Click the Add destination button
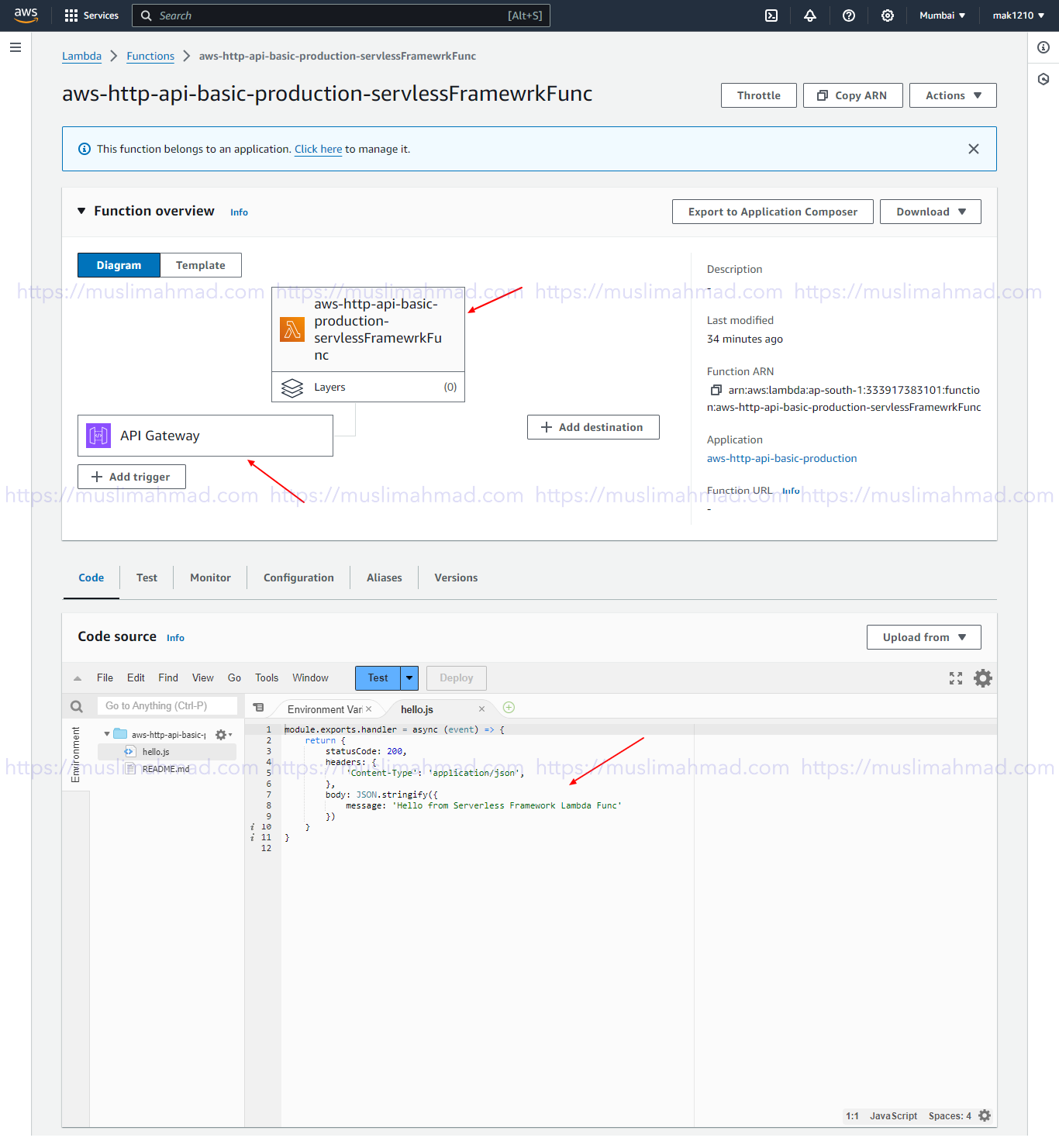Image resolution: width=1059 pixels, height=1148 pixels. pyautogui.click(x=593, y=427)
